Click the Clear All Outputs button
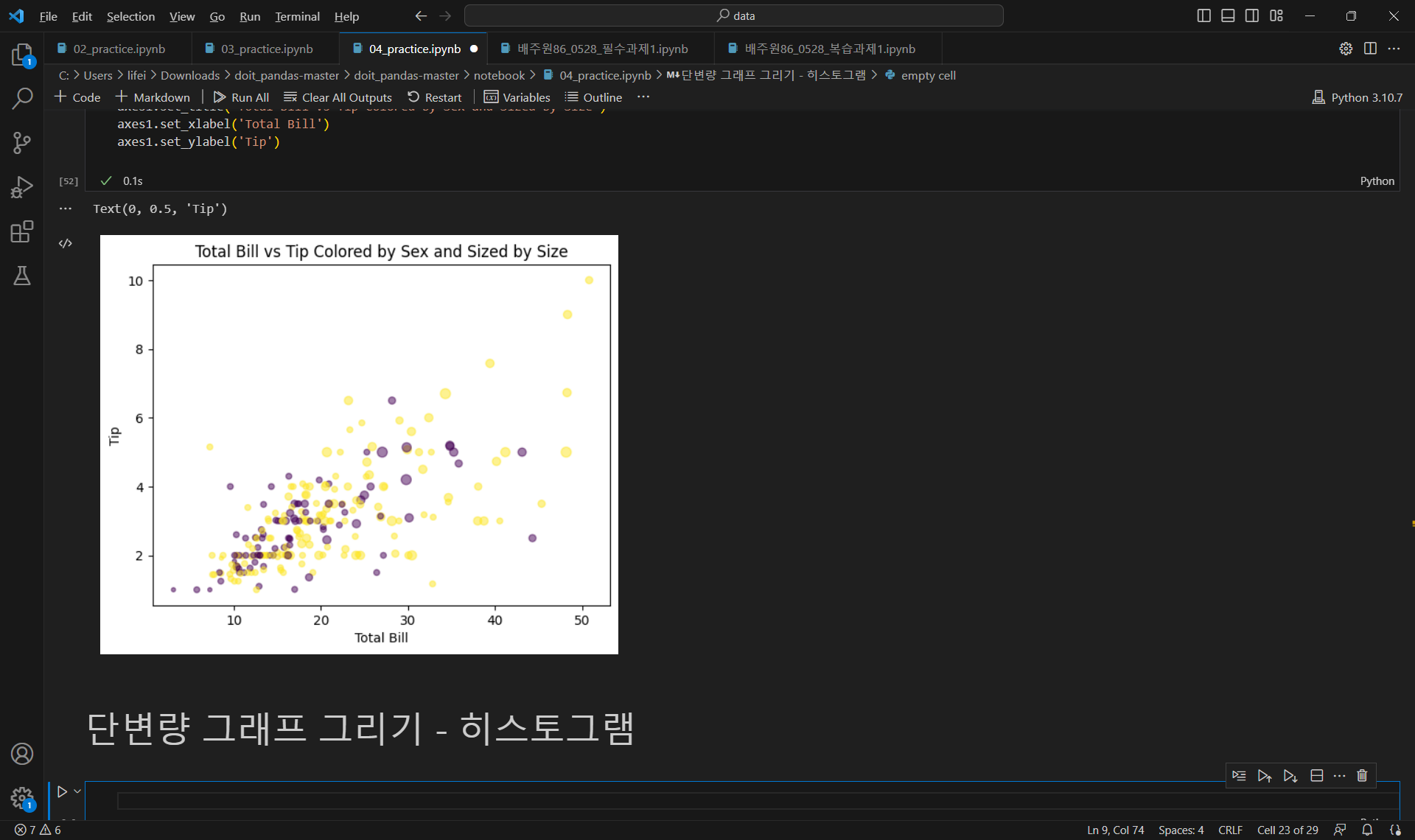Screen dimensions: 1415x840 coord(338,97)
